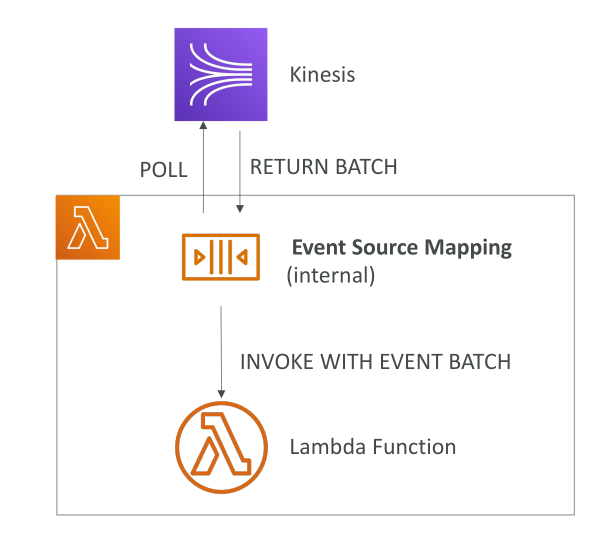The width and height of the screenshot is (609, 537).
Task: Click right-pointing triangle inside Event Source Mapping icon
Action: coord(199,257)
